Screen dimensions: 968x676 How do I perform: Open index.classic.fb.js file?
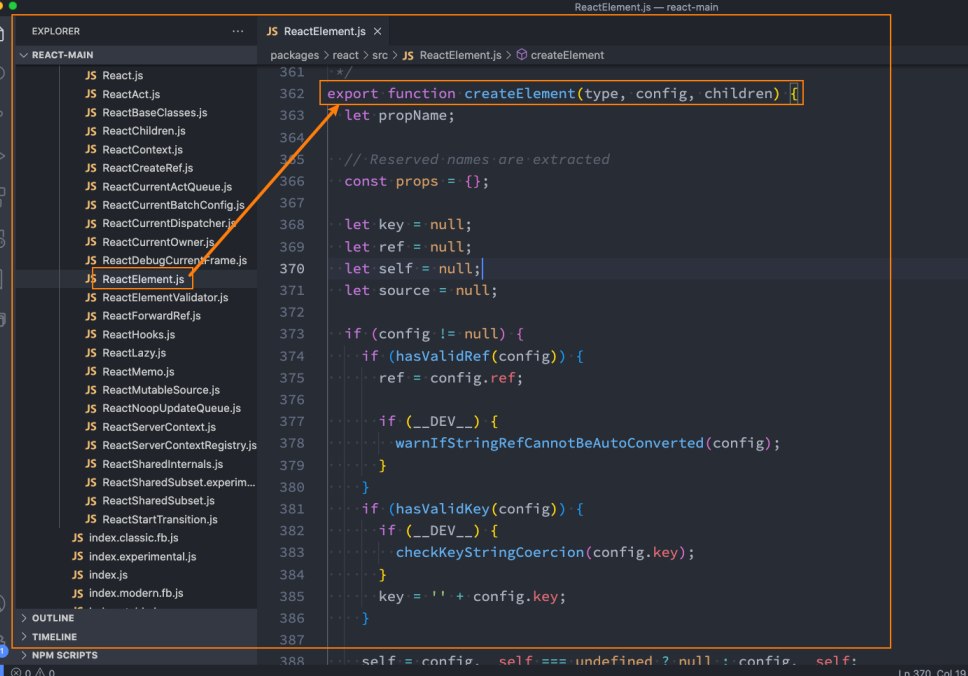133,538
